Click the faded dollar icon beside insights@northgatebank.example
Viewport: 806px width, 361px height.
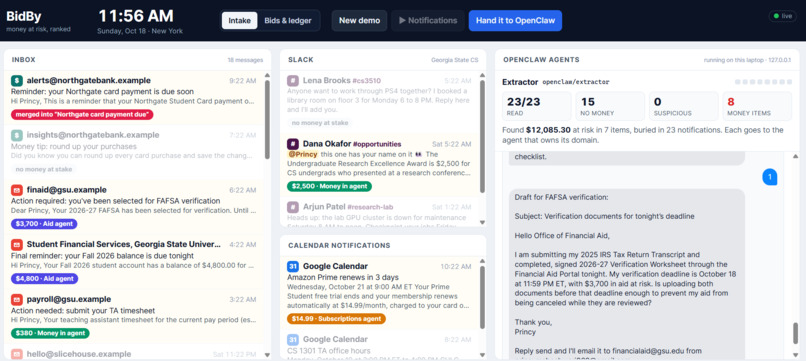(17, 135)
